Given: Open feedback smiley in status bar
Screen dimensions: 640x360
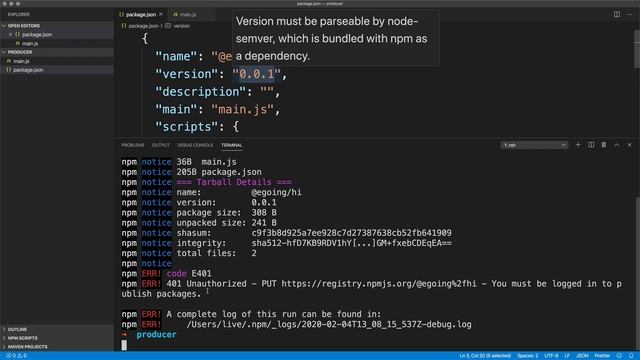Looking at the screenshot, I should click(619, 356).
